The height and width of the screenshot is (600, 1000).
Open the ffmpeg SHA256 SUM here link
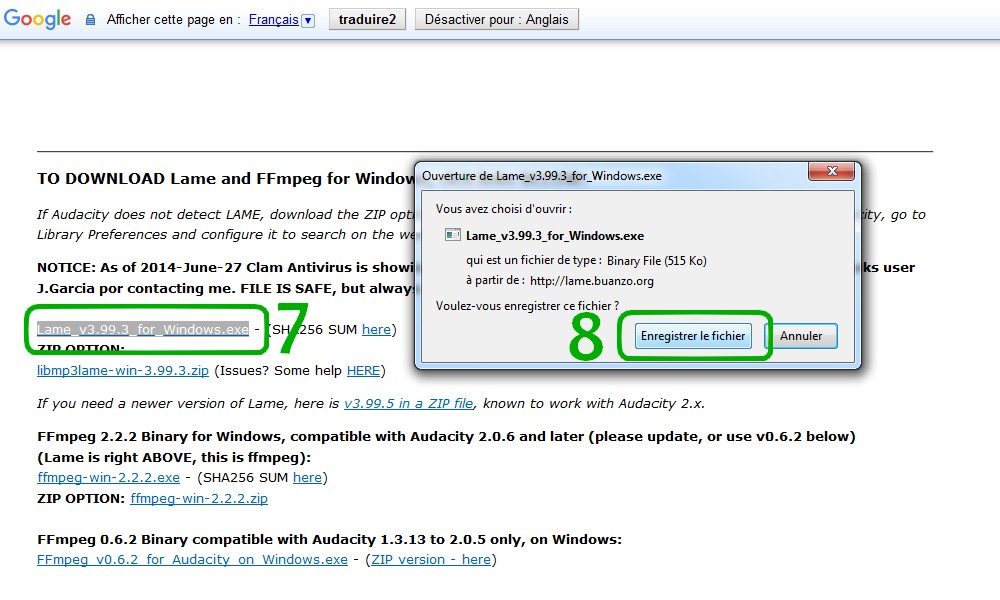pos(307,478)
